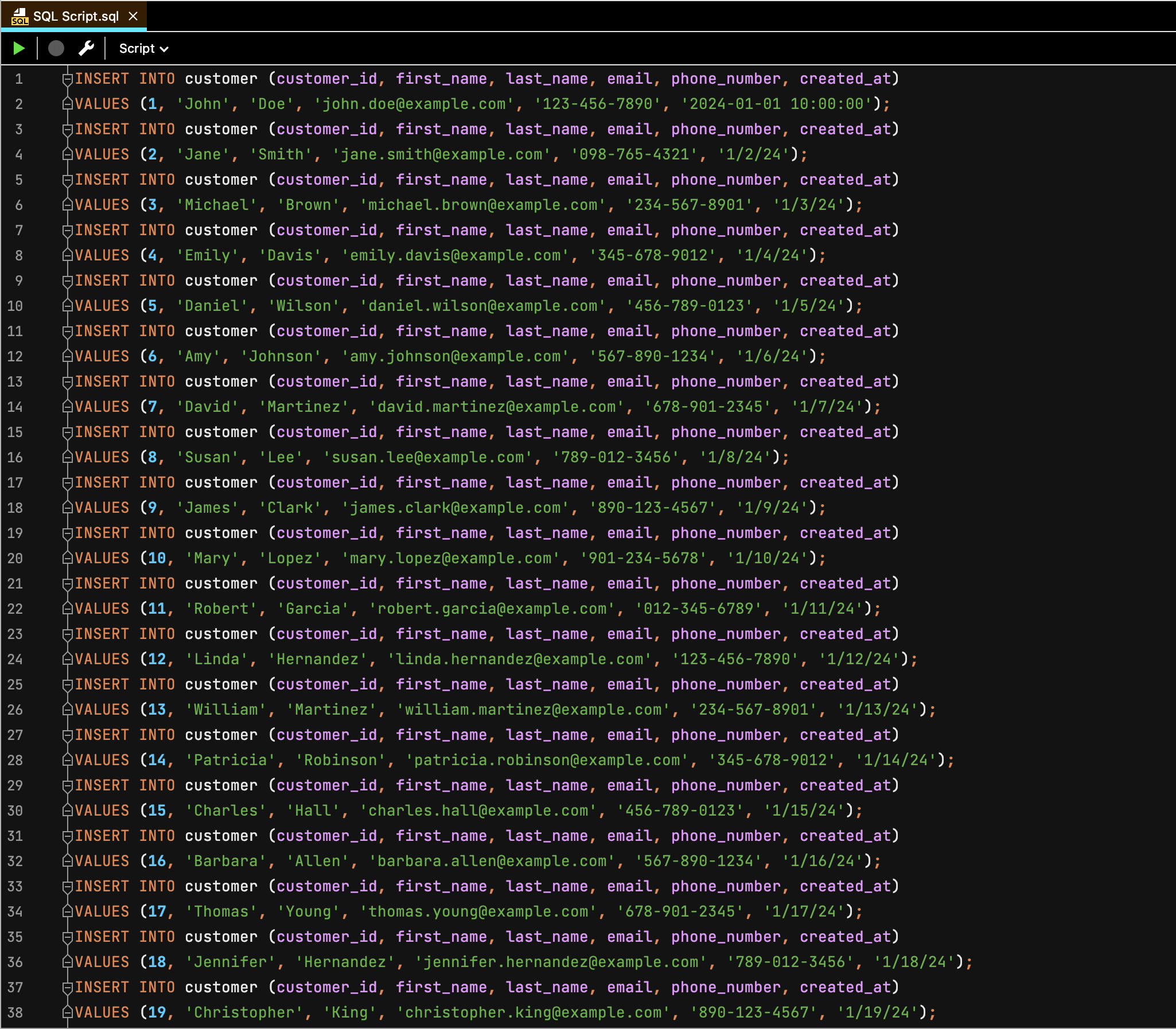Viewport: 1176px width, 1029px height.
Task: Click 'Johnson' last name on line 12
Action: [x=281, y=357]
